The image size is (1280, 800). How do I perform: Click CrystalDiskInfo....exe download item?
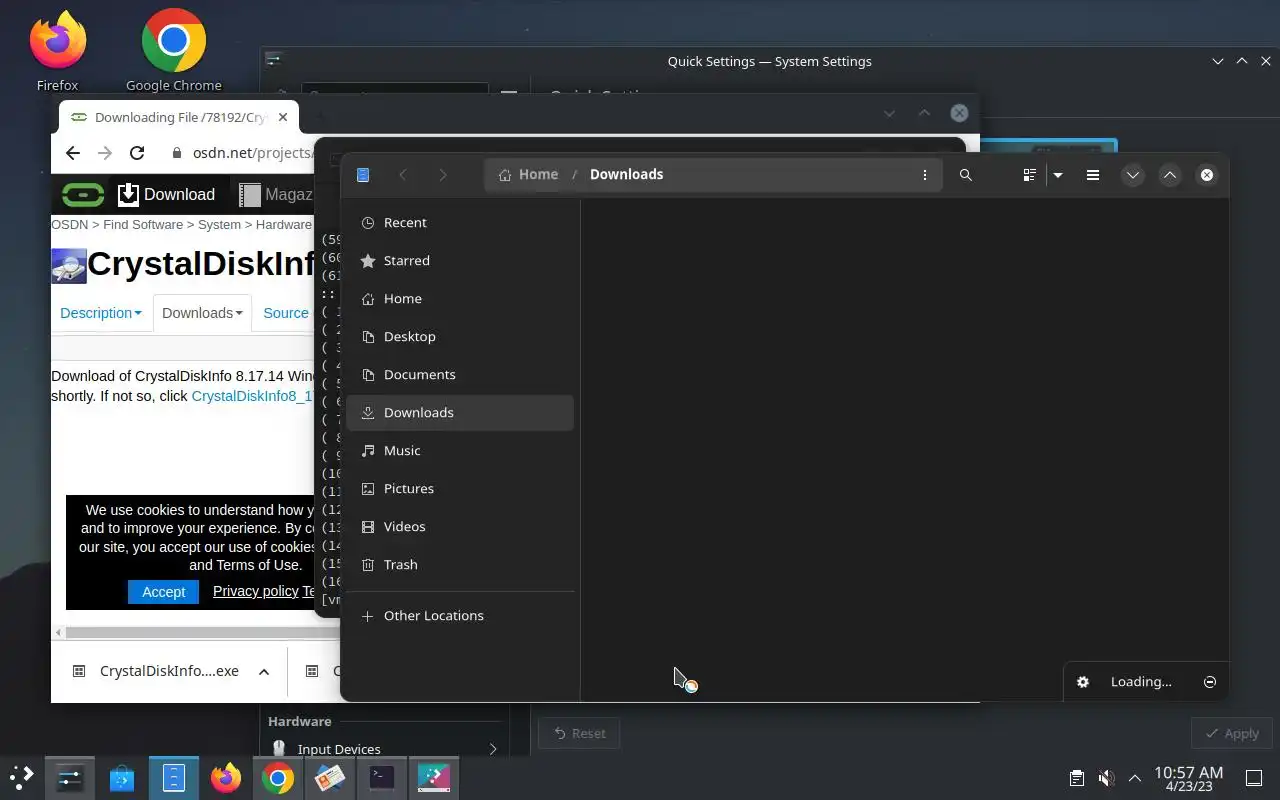[x=158, y=671]
